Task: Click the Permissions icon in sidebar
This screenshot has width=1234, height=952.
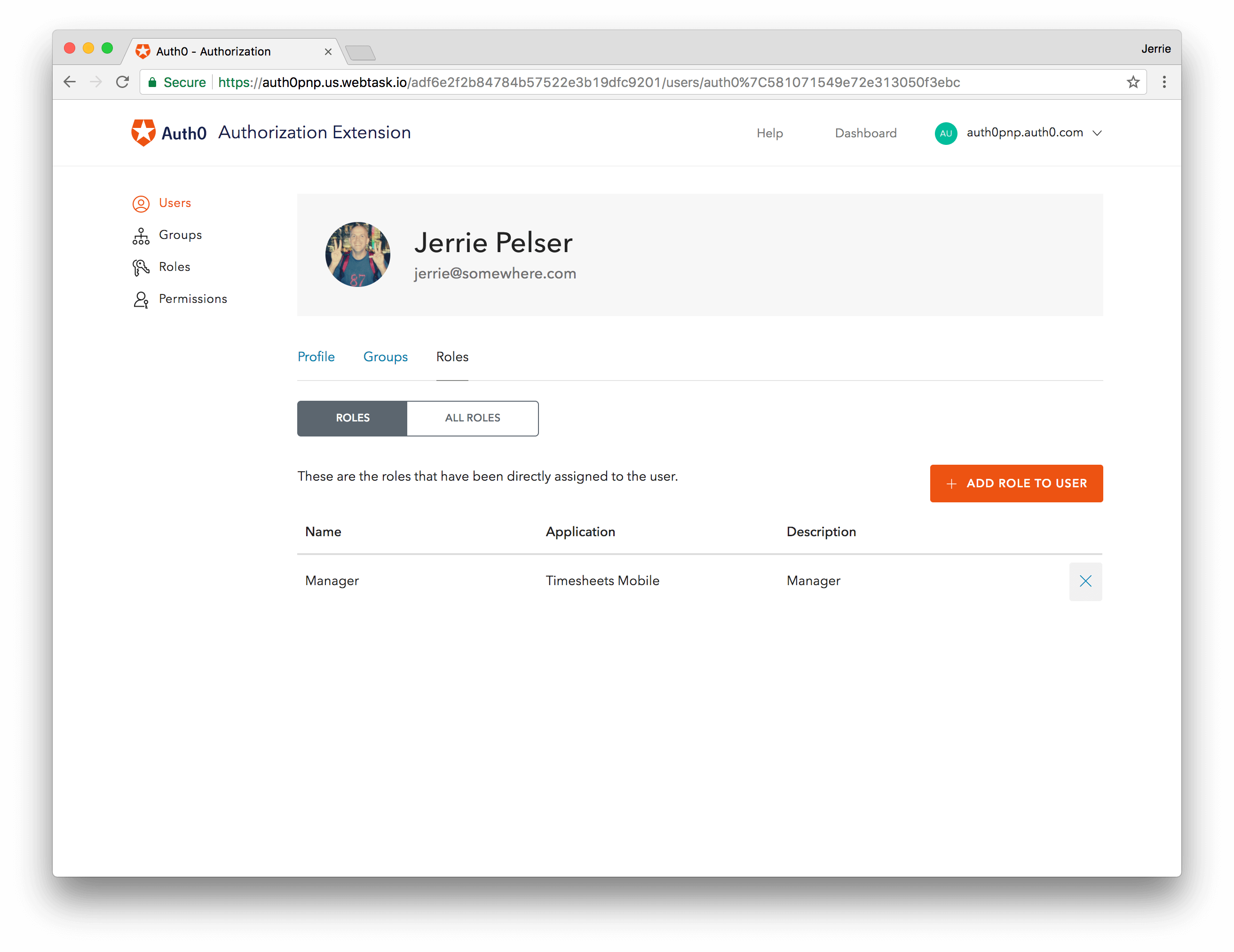Action: pyautogui.click(x=140, y=299)
